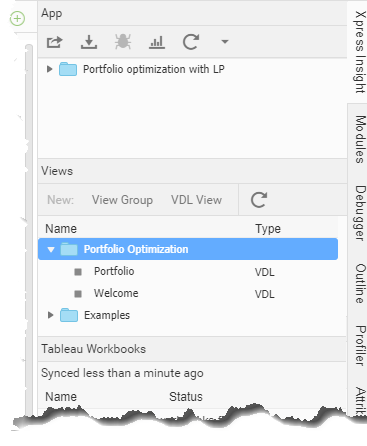This screenshot has width=367, height=446.
Task: Select the Portfolio VDL view square icon
Action: point(78,272)
